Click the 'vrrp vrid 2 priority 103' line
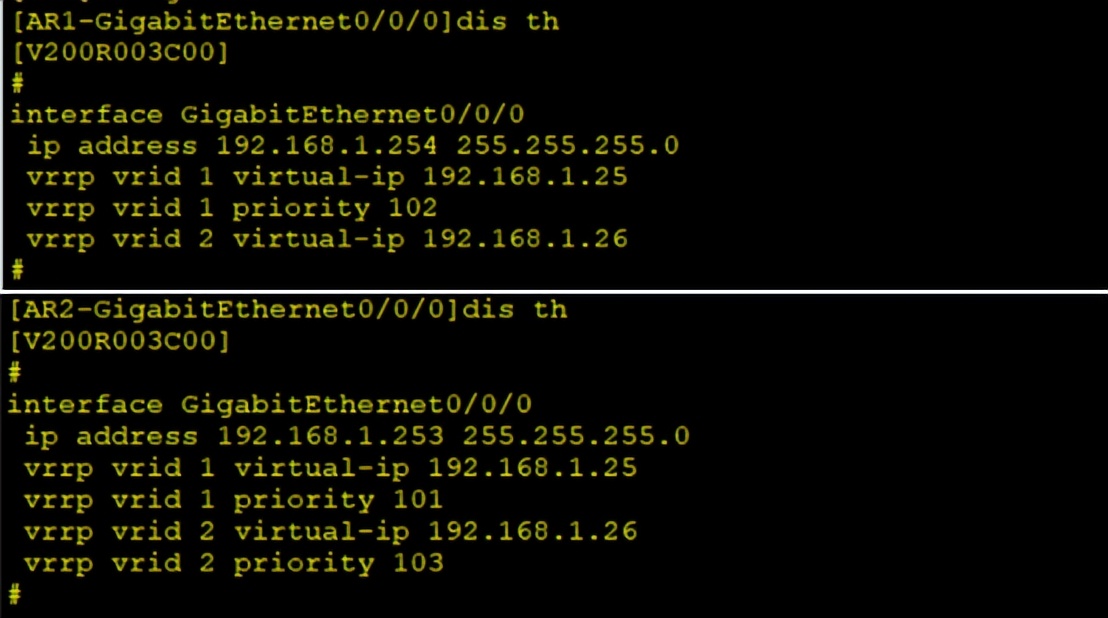This screenshot has height=618, width=1108. (x=234, y=562)
